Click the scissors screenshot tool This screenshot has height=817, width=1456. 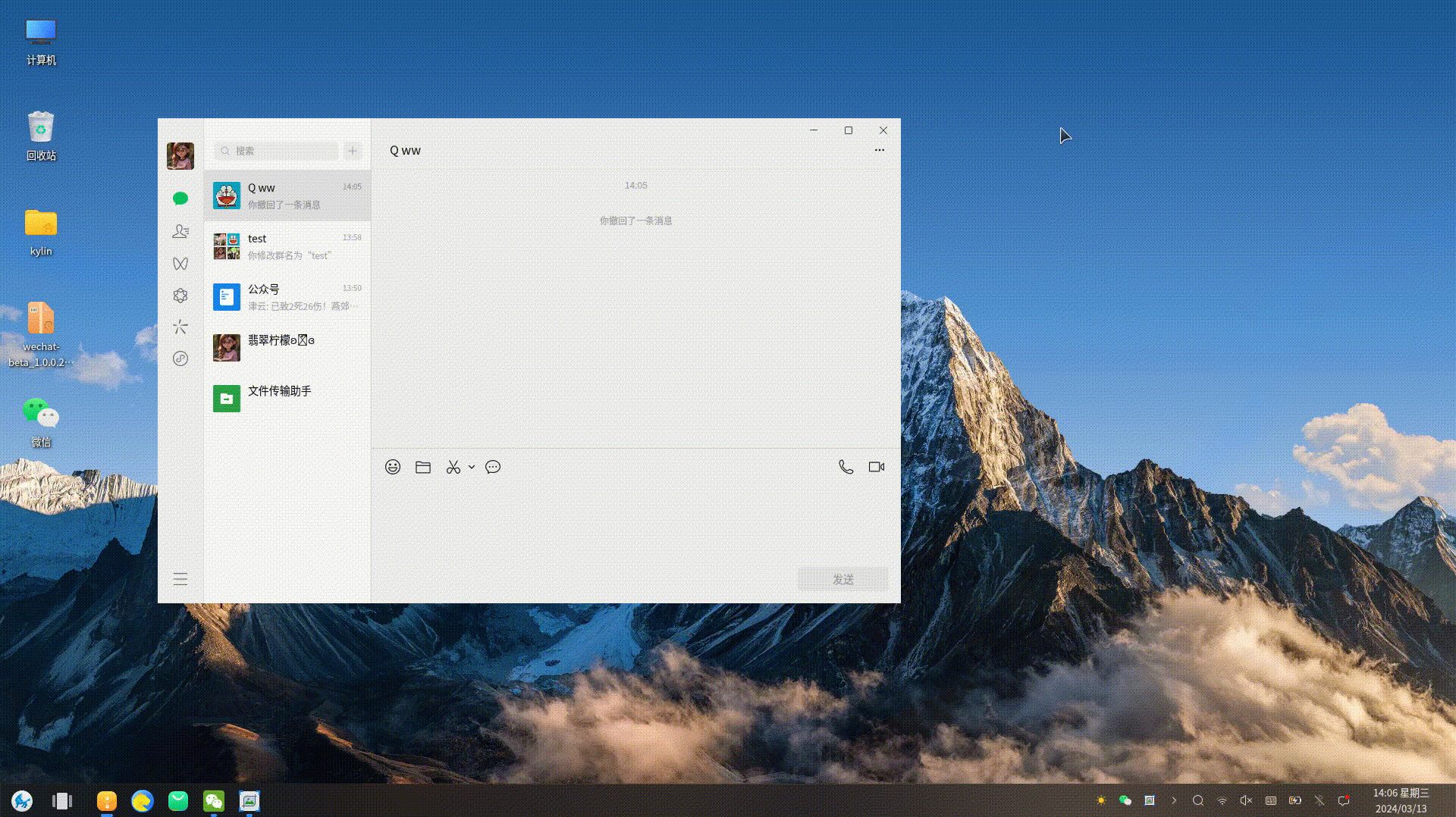(x=453, y=467)
